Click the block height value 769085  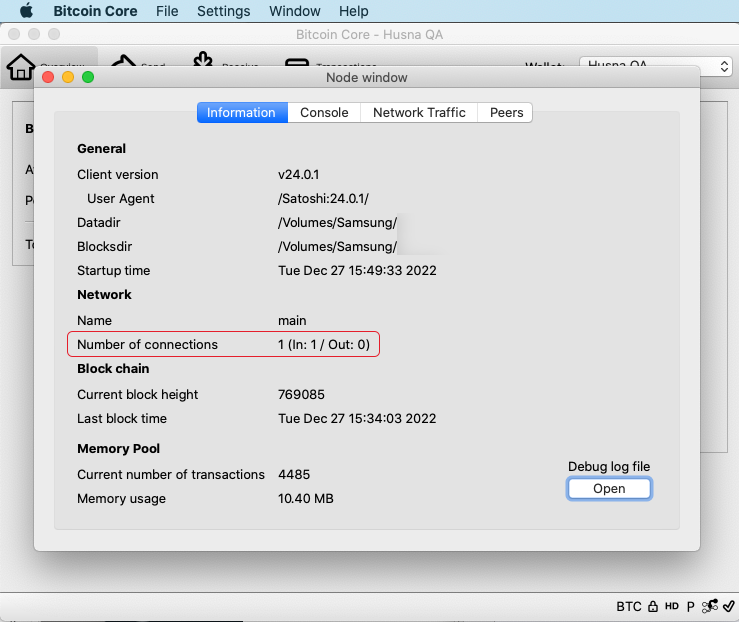(x=301, y=394)
